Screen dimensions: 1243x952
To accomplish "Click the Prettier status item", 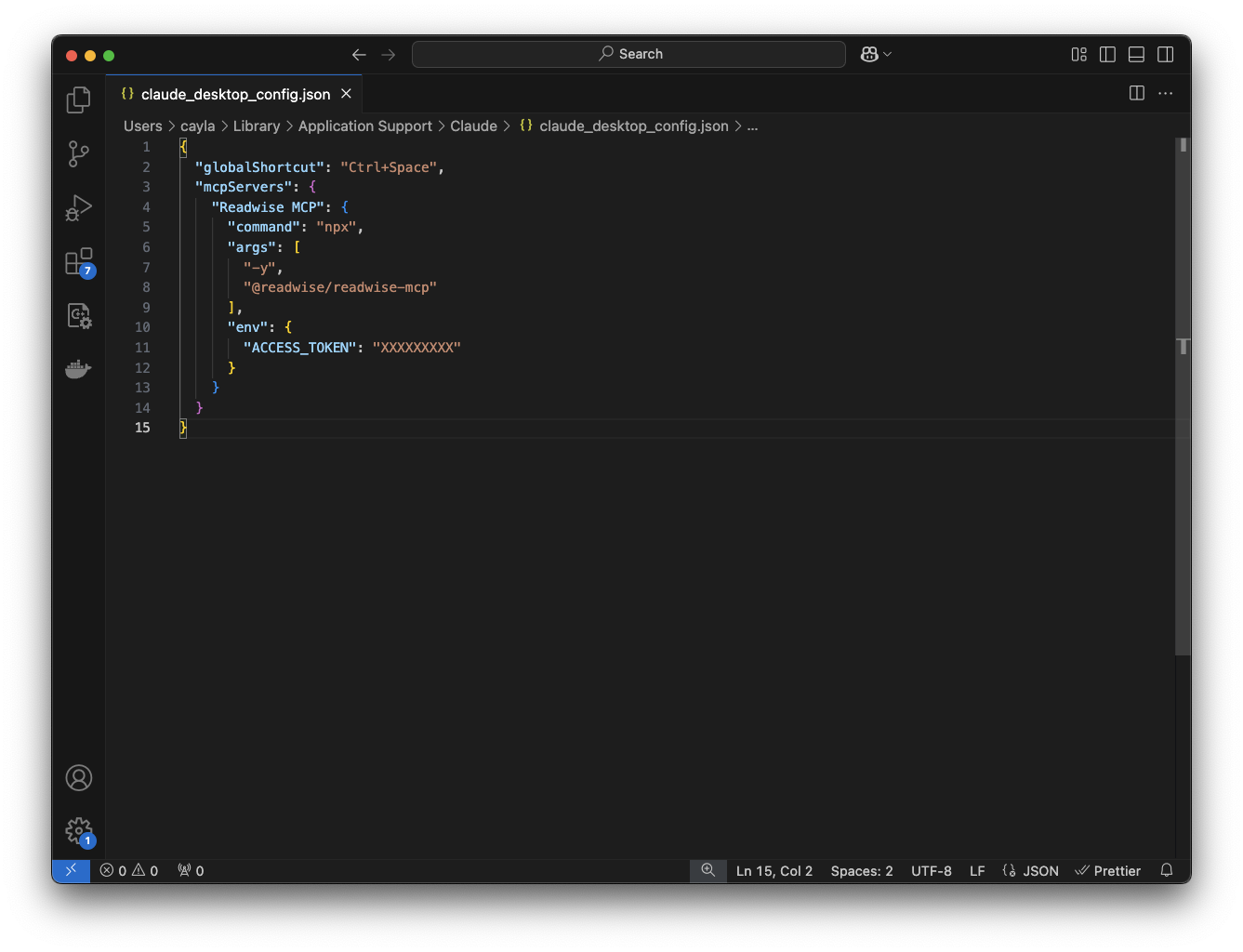I will (x=1107, y=870).
